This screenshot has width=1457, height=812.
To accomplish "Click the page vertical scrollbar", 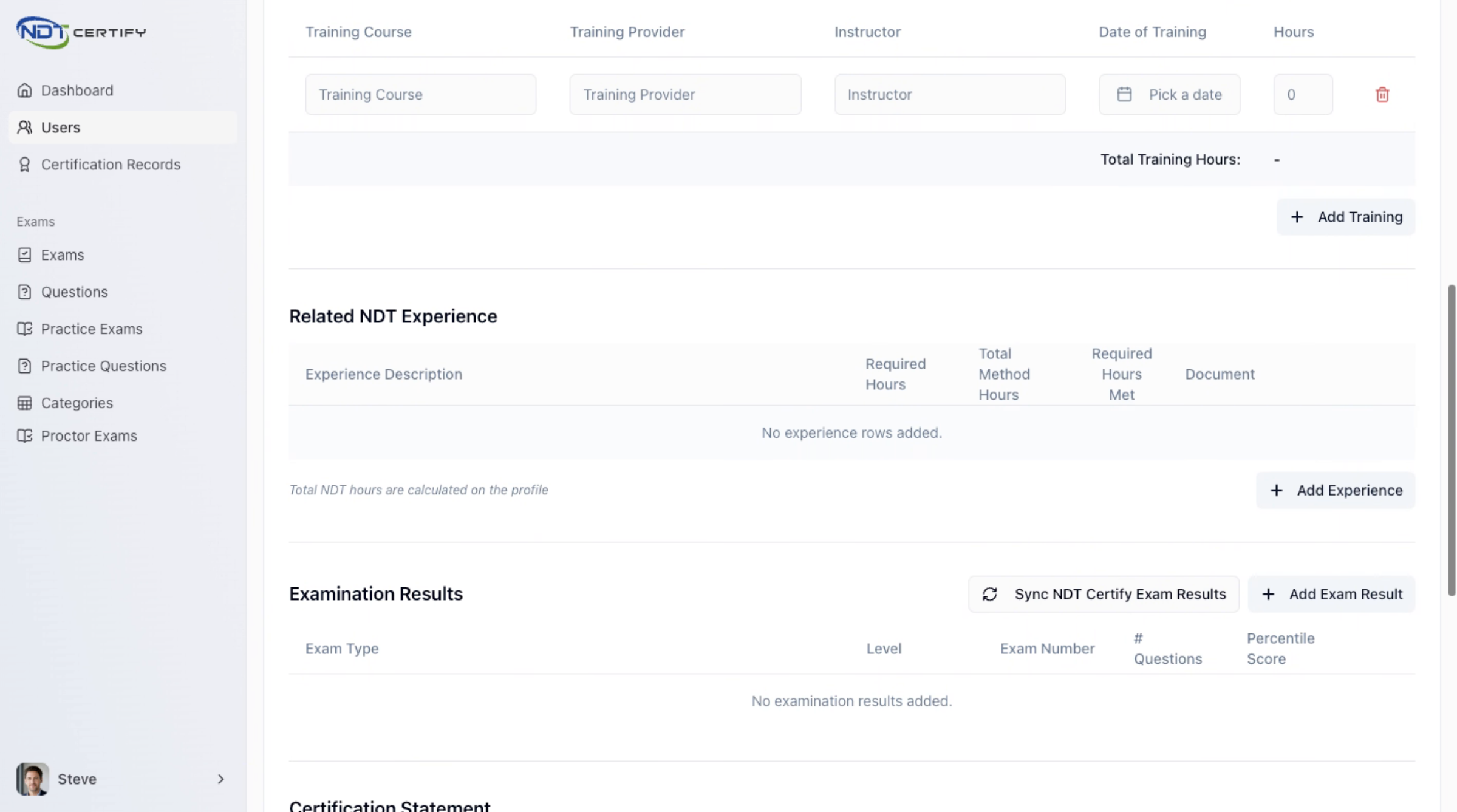I will tap(1451, 440).
